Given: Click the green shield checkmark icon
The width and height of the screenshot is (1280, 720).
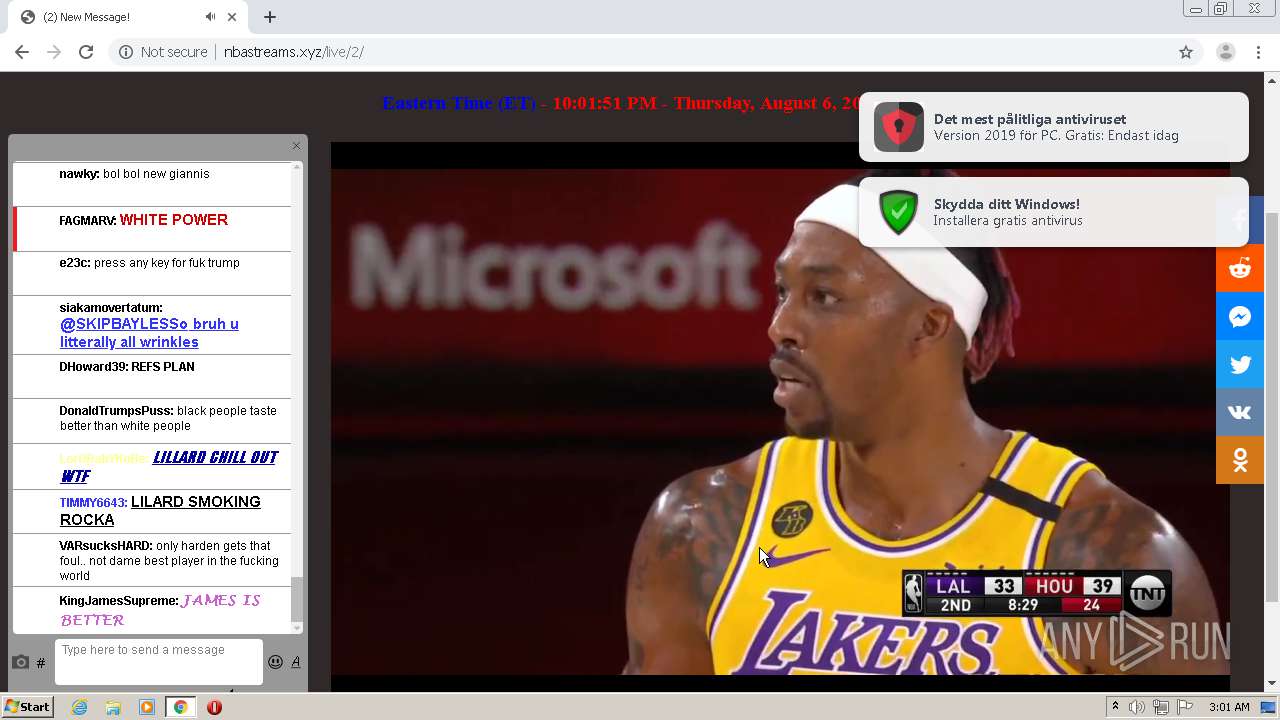Looking at the screenshot, I should [898, 212].
